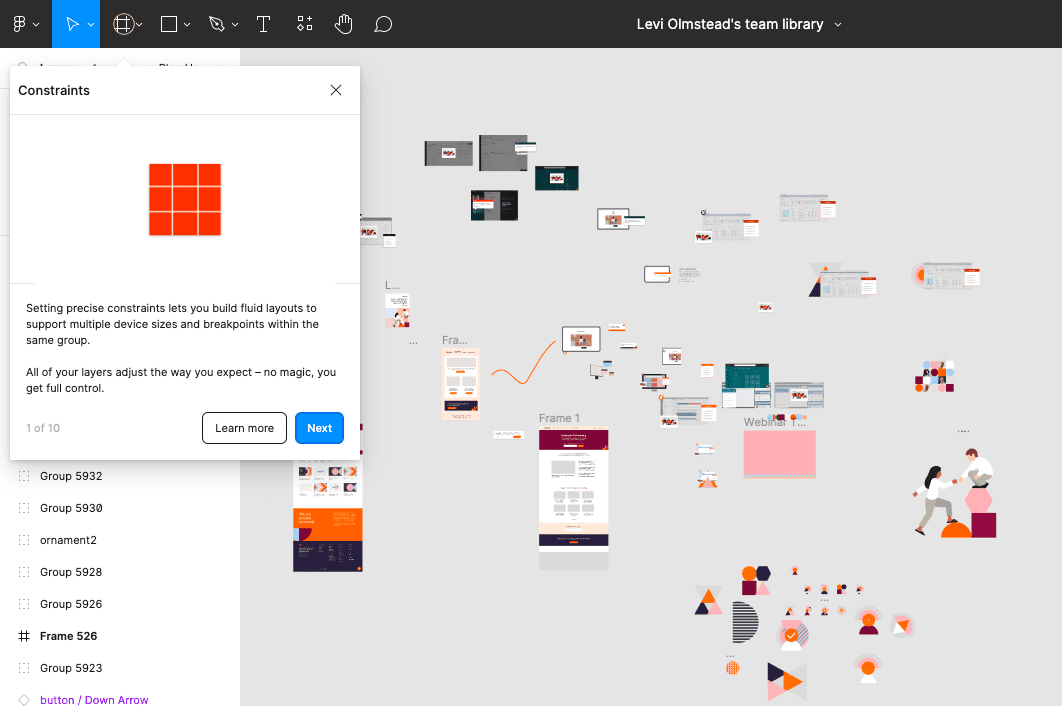The height and width of the screenshot is (706, 1062).
Task: Open the Resources components tool
Action: point(305,24)
